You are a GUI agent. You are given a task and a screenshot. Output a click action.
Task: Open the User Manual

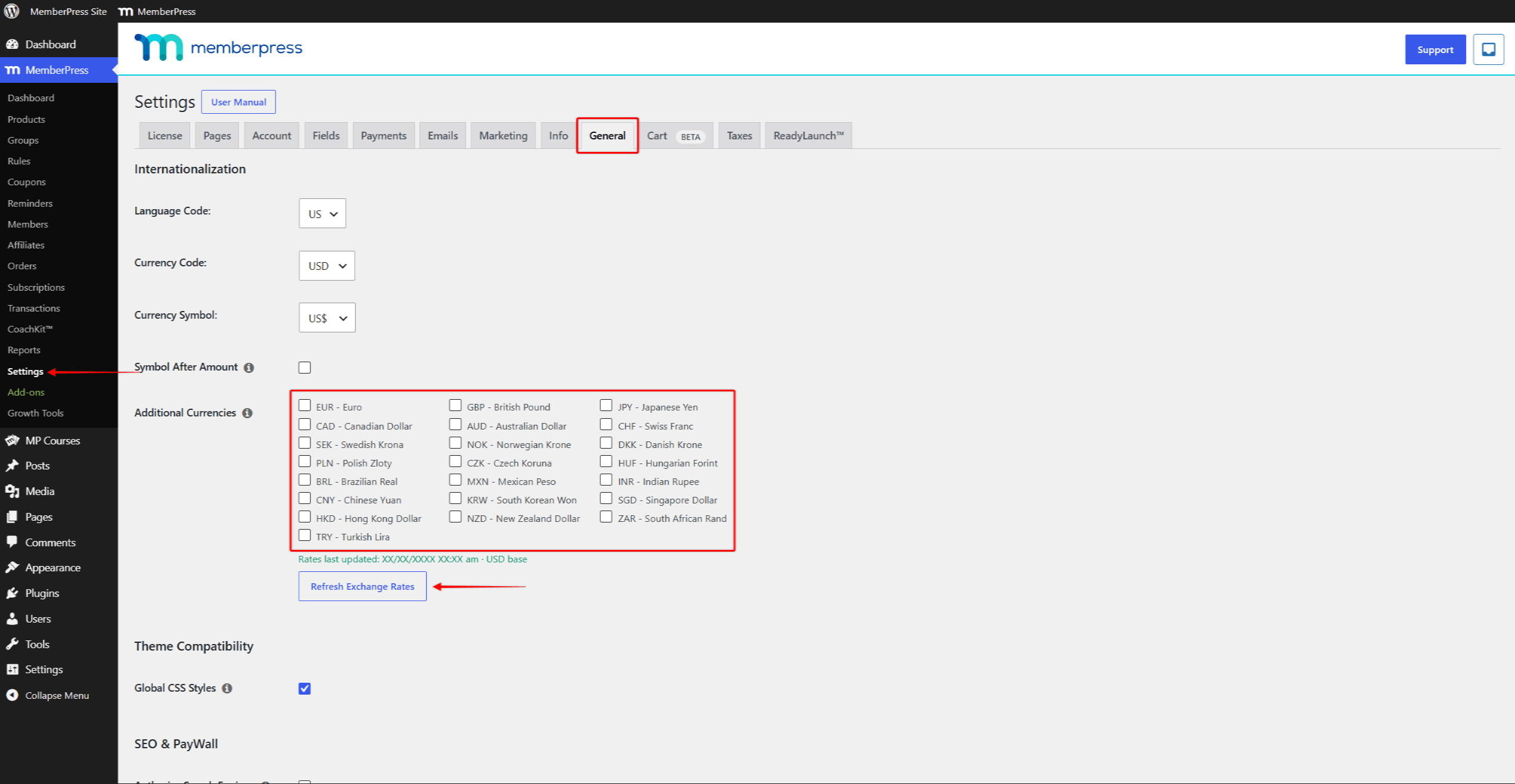pos(238,102)
